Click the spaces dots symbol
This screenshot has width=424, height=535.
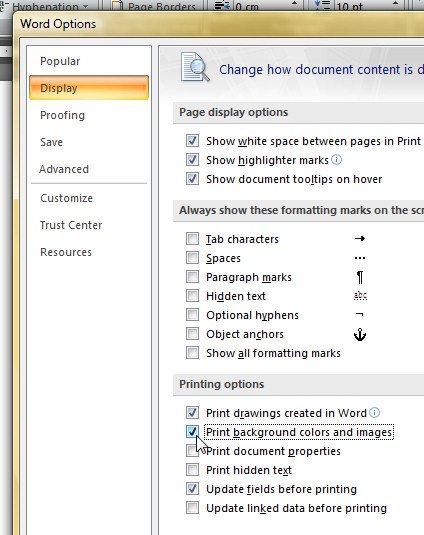(x=360, y=258)
